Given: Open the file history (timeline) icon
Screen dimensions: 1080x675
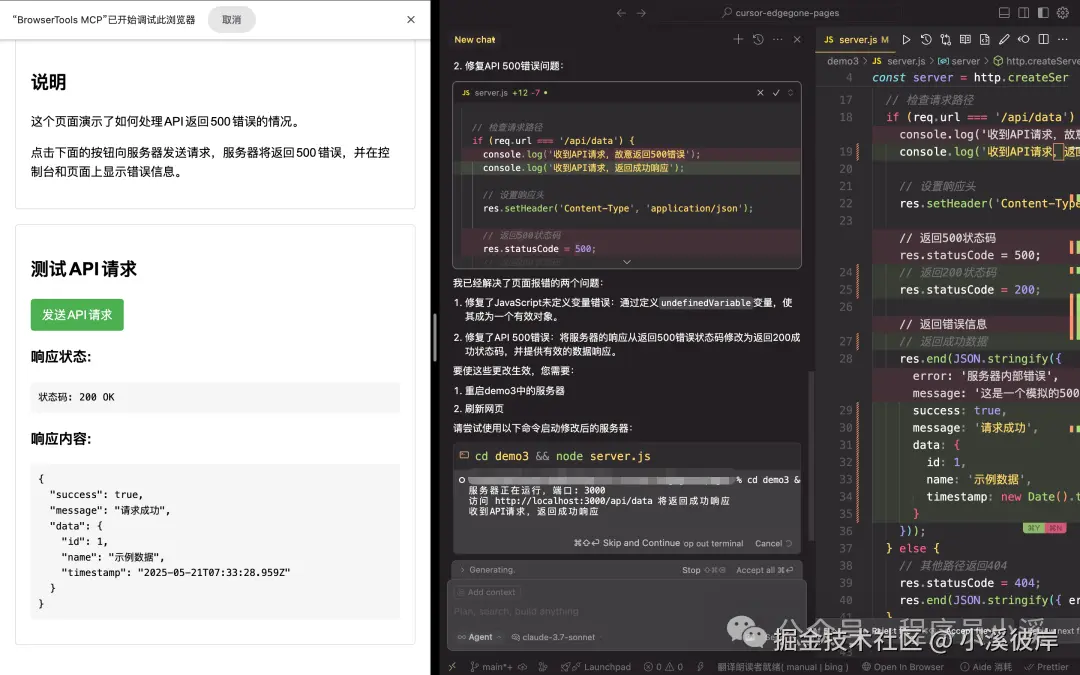Looking at the screenshot, I should [x=927, y=39].
